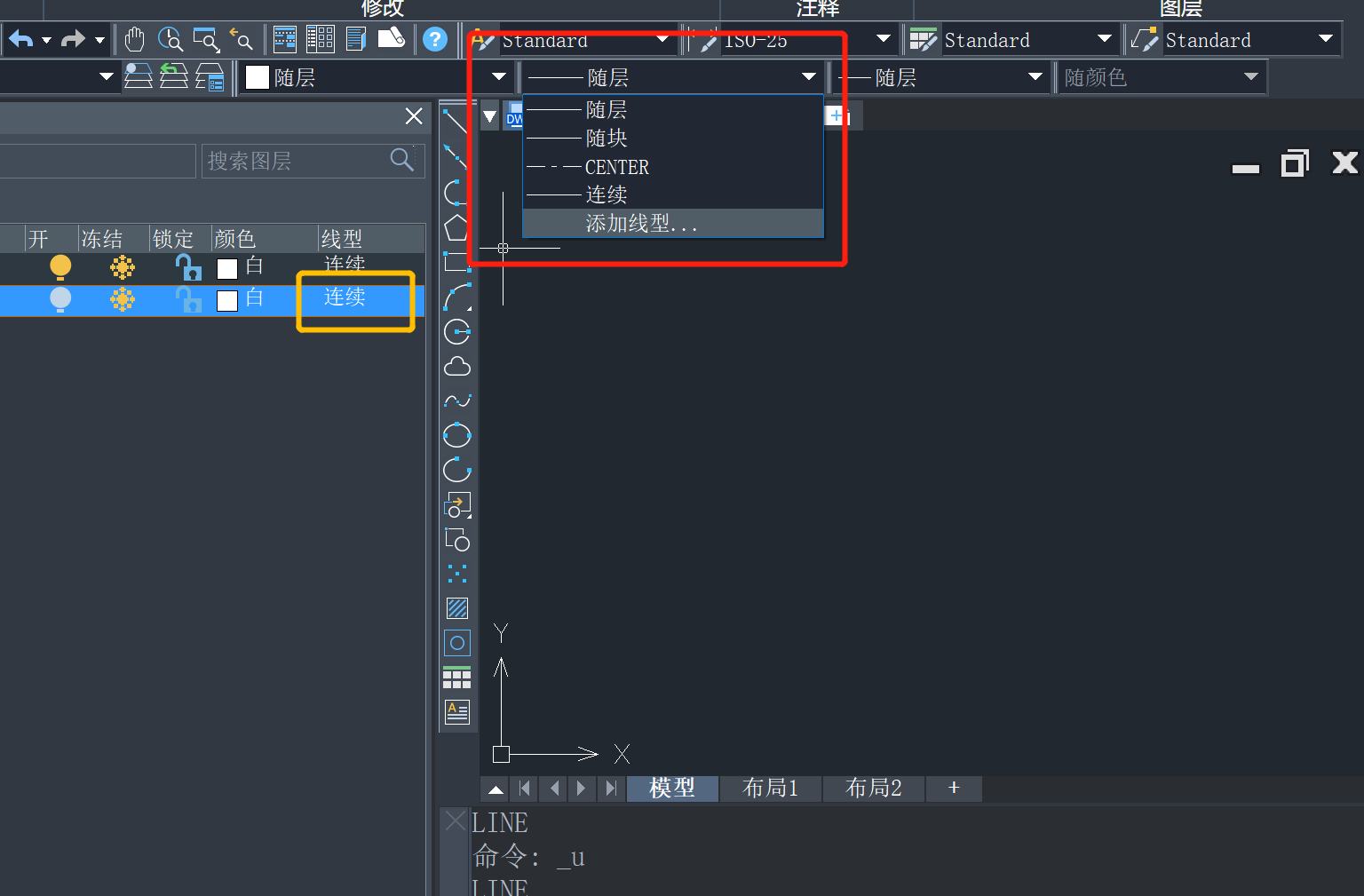Select the Elliptical arc tool
This screenshot has width=1364, height=896.
click(x=457, y=470)
